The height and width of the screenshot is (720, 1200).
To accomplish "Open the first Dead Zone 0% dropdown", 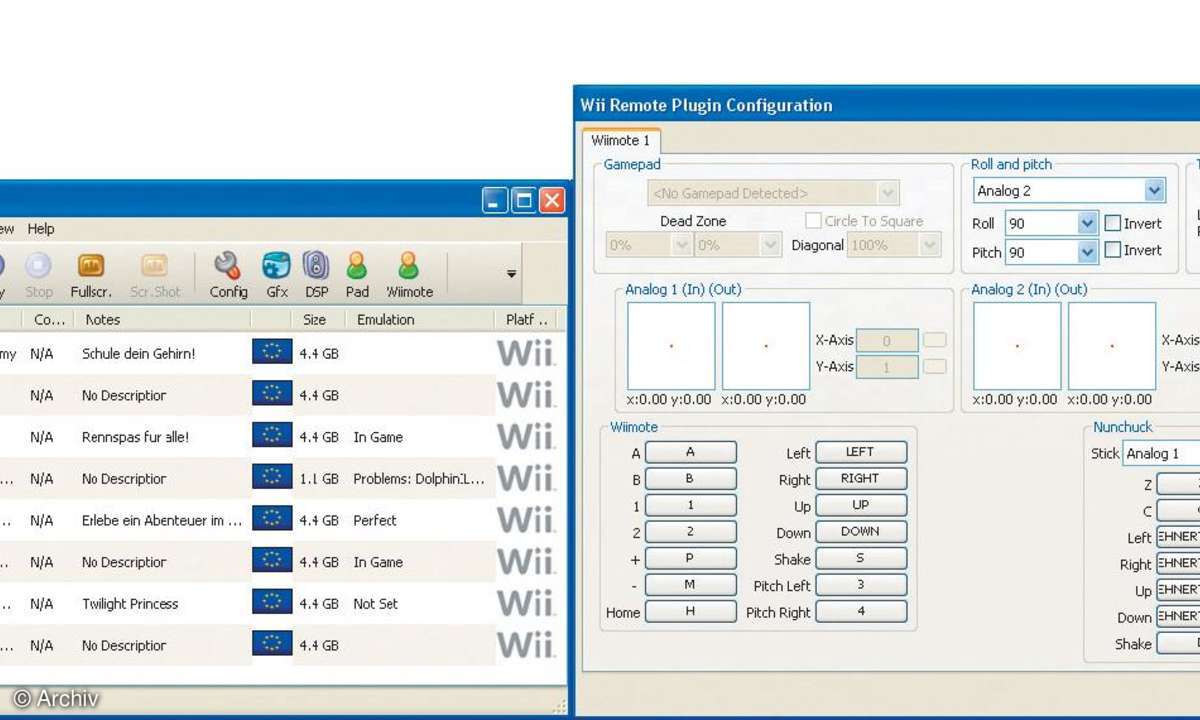I will (649, 245).
